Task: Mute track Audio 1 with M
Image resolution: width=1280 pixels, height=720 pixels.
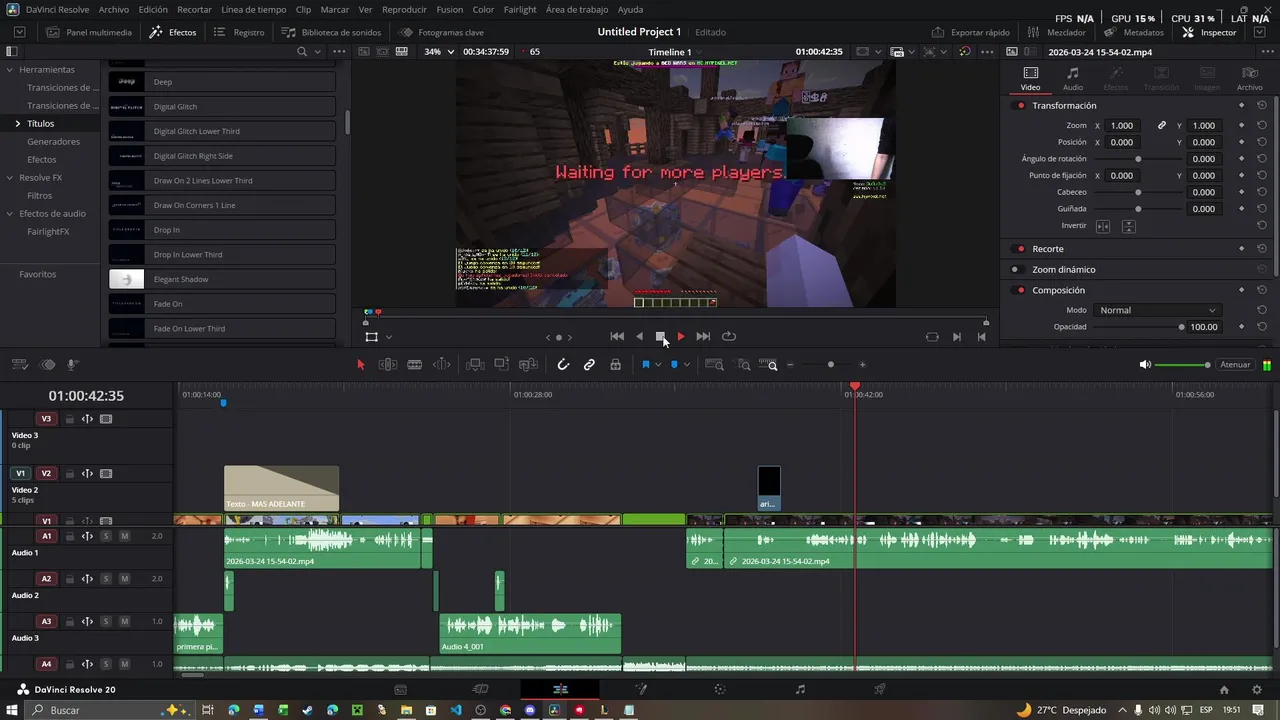Action: pos(124,537)
